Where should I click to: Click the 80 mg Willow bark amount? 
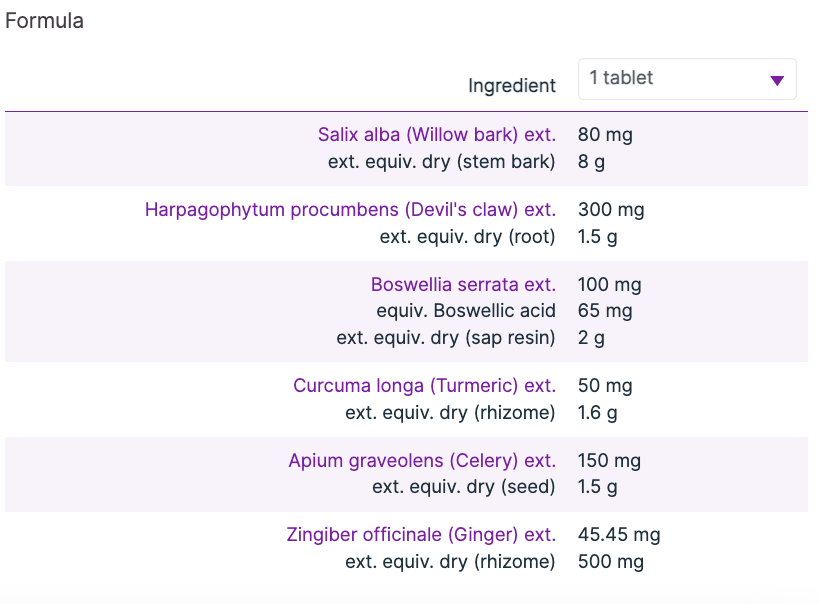click(605, 134)
